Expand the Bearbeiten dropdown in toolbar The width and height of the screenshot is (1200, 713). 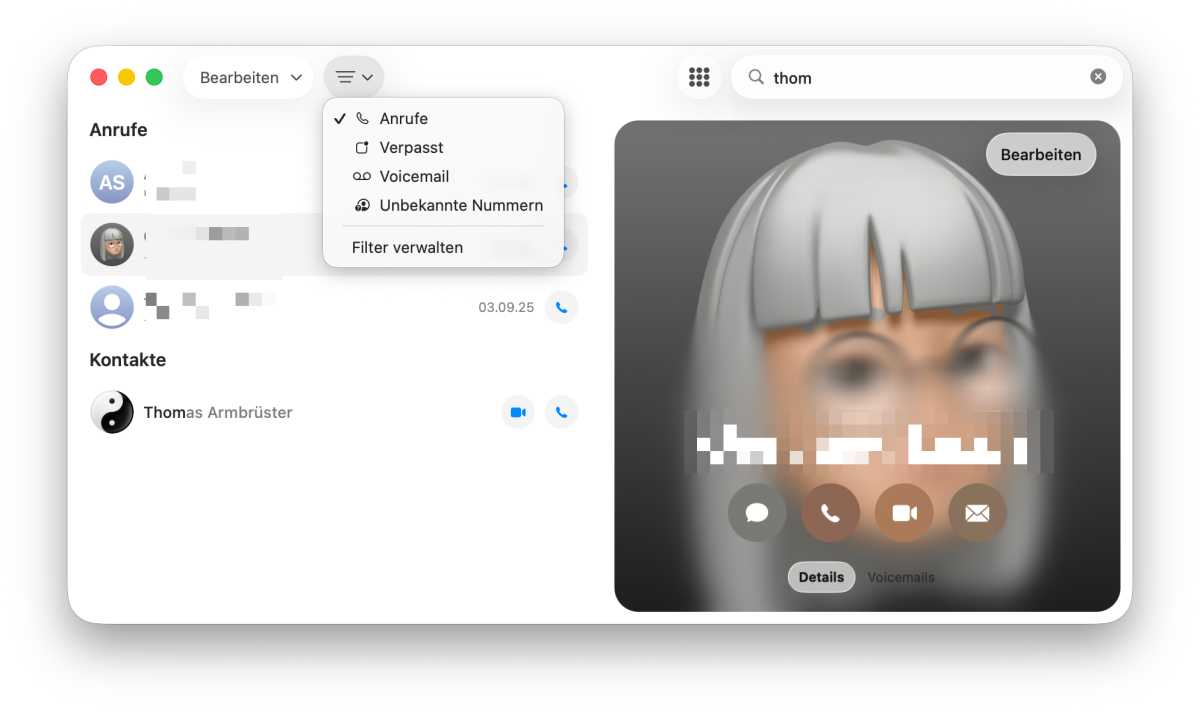click(x=249, y=77)
